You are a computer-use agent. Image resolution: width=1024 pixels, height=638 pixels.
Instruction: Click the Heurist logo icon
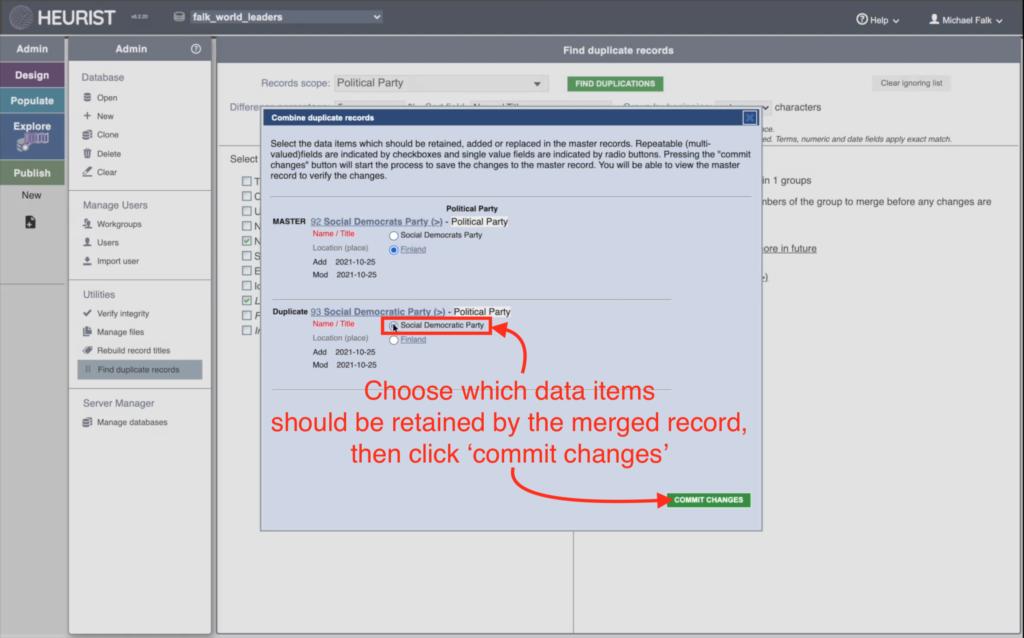tap(21, 18)
